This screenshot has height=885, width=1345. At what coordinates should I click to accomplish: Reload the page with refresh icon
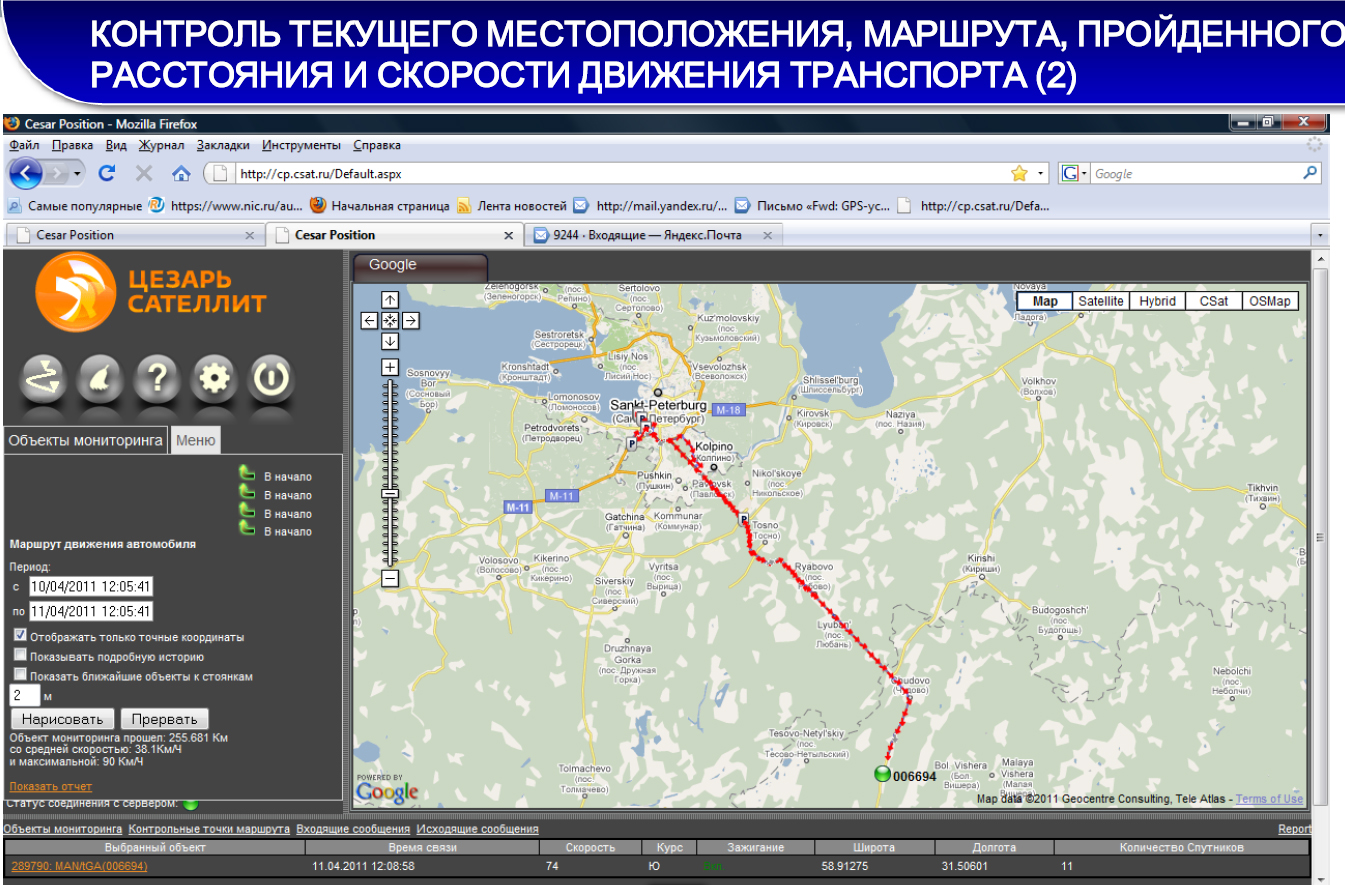(106, 173)
